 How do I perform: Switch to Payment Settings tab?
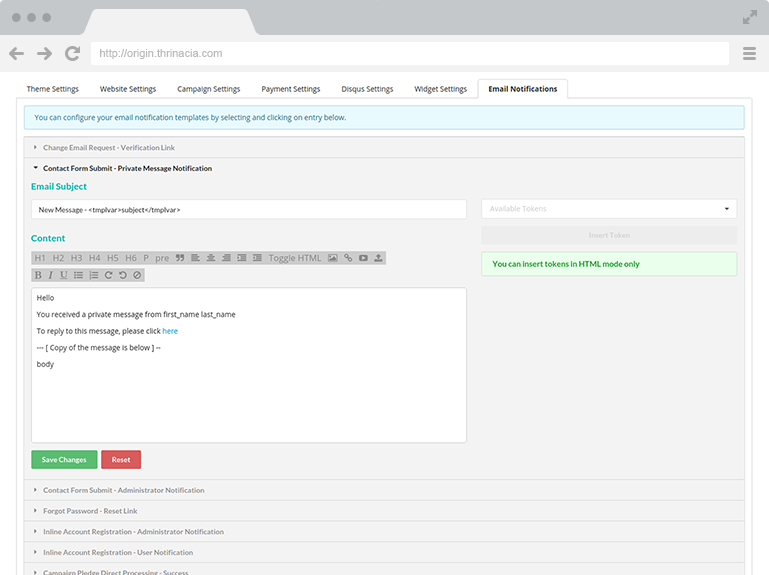pyautogui.click(x=290, y=89)
